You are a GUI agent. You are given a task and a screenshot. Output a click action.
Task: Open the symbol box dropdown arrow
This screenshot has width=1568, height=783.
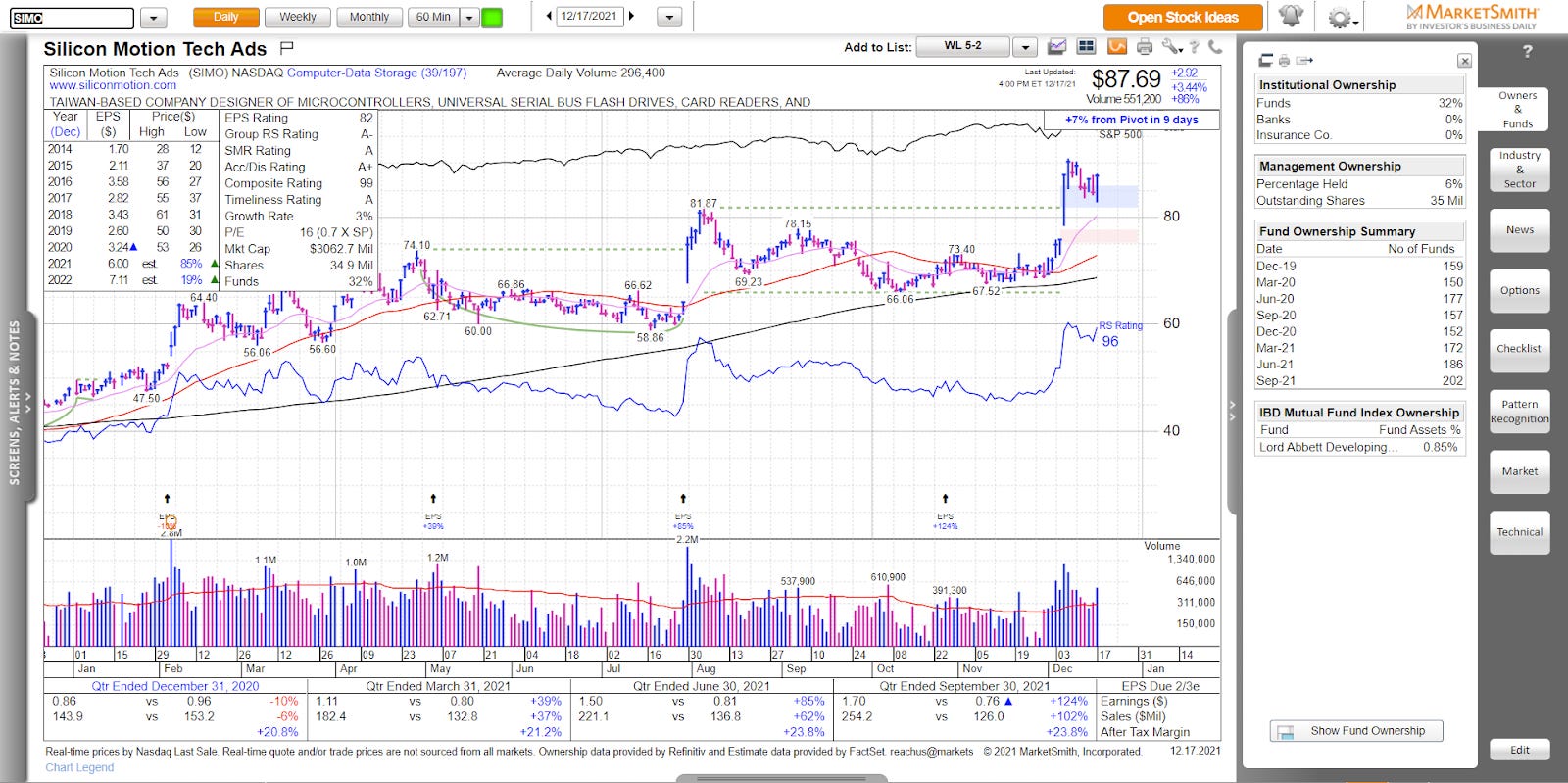coord(153,18)
